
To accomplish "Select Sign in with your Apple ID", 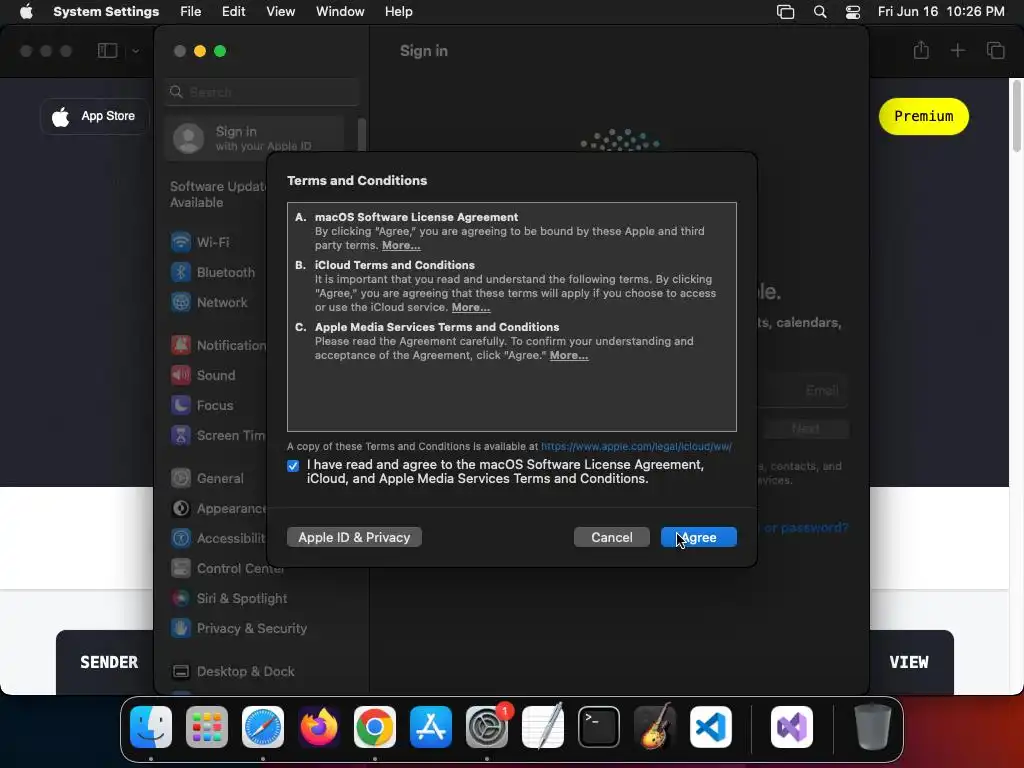I will (254, 138).
